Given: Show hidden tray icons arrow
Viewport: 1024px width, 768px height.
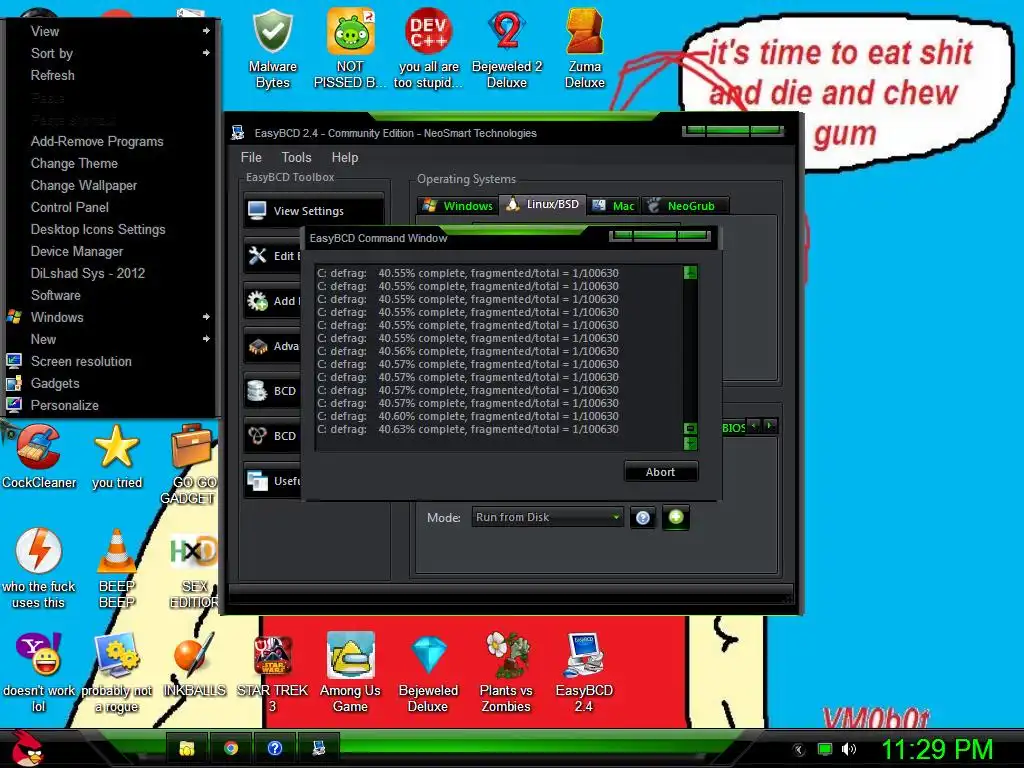Looking at the screenshot, I should point(798,750).
